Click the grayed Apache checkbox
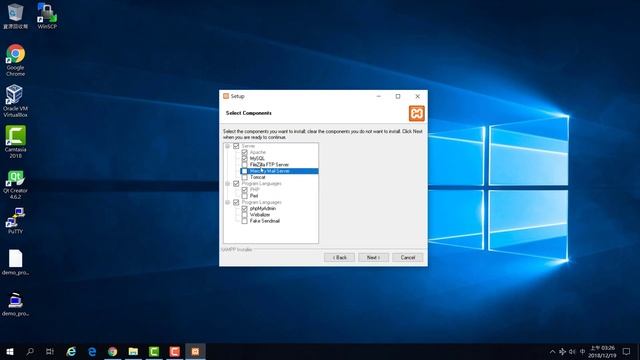 (x=244, y=152)
